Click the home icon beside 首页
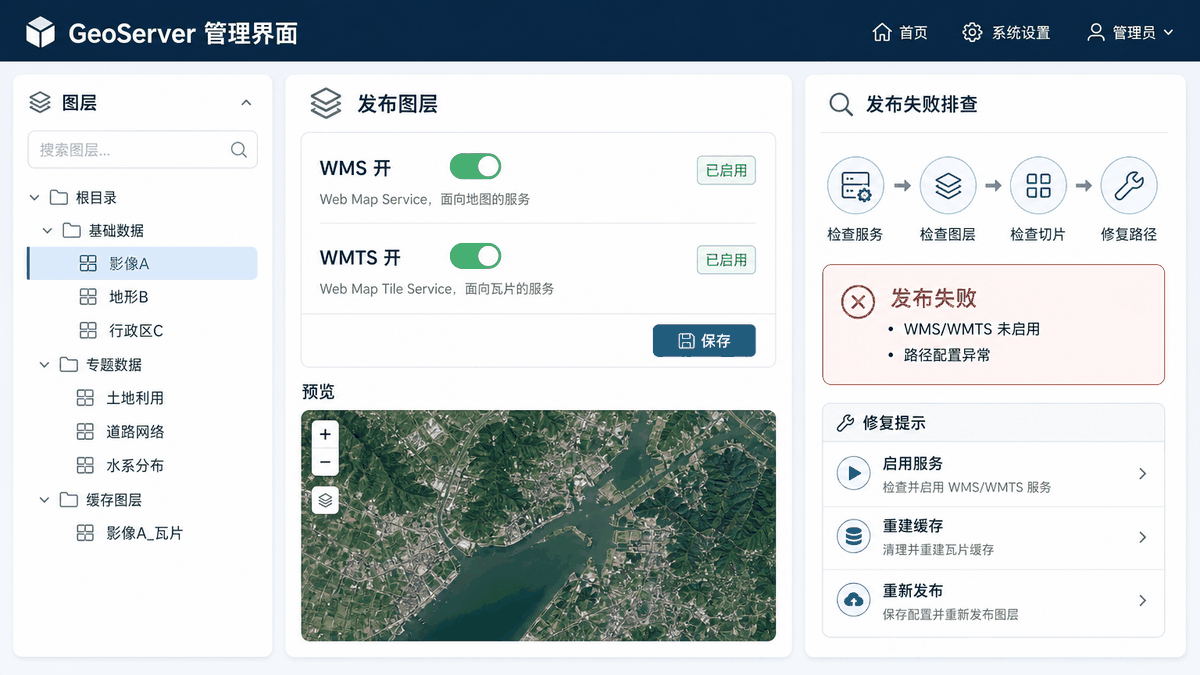 pyautogui.click(x=881, y=32)
